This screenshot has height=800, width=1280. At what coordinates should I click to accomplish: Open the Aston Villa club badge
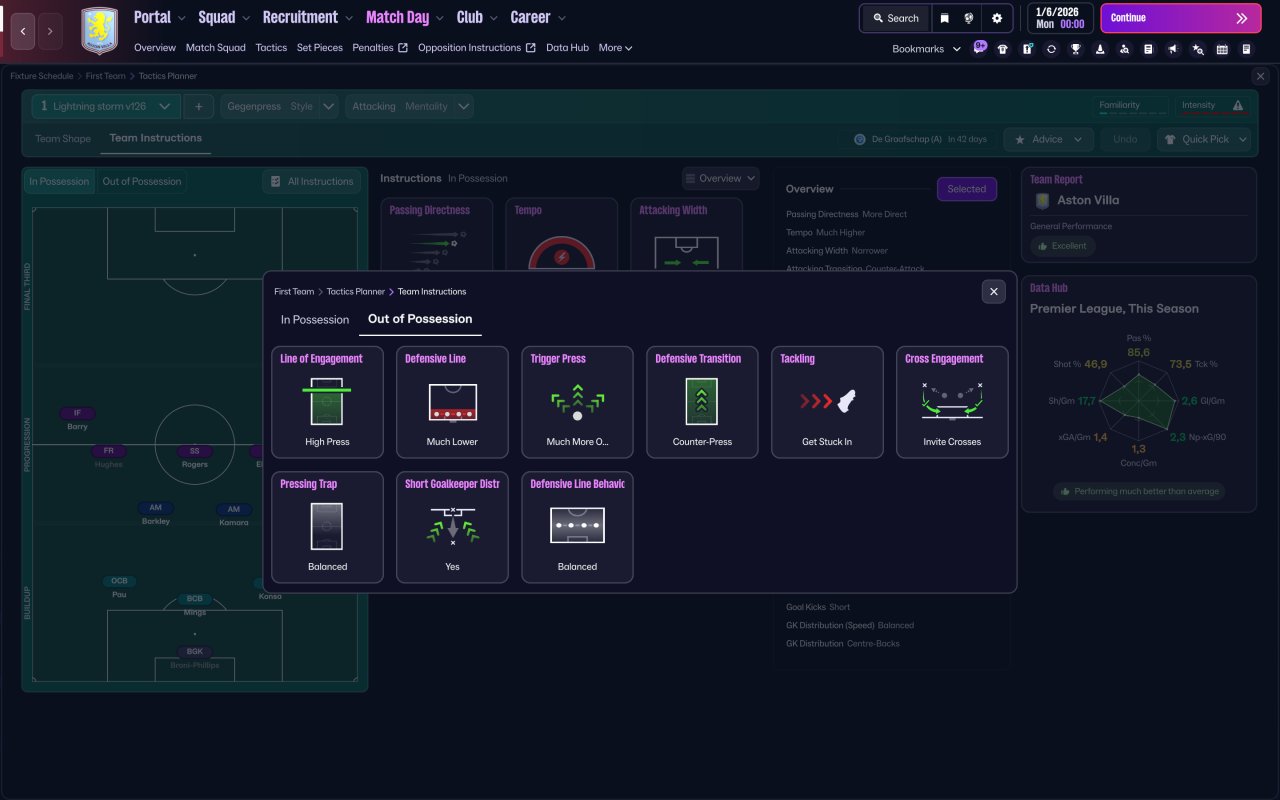pos(99,31)
